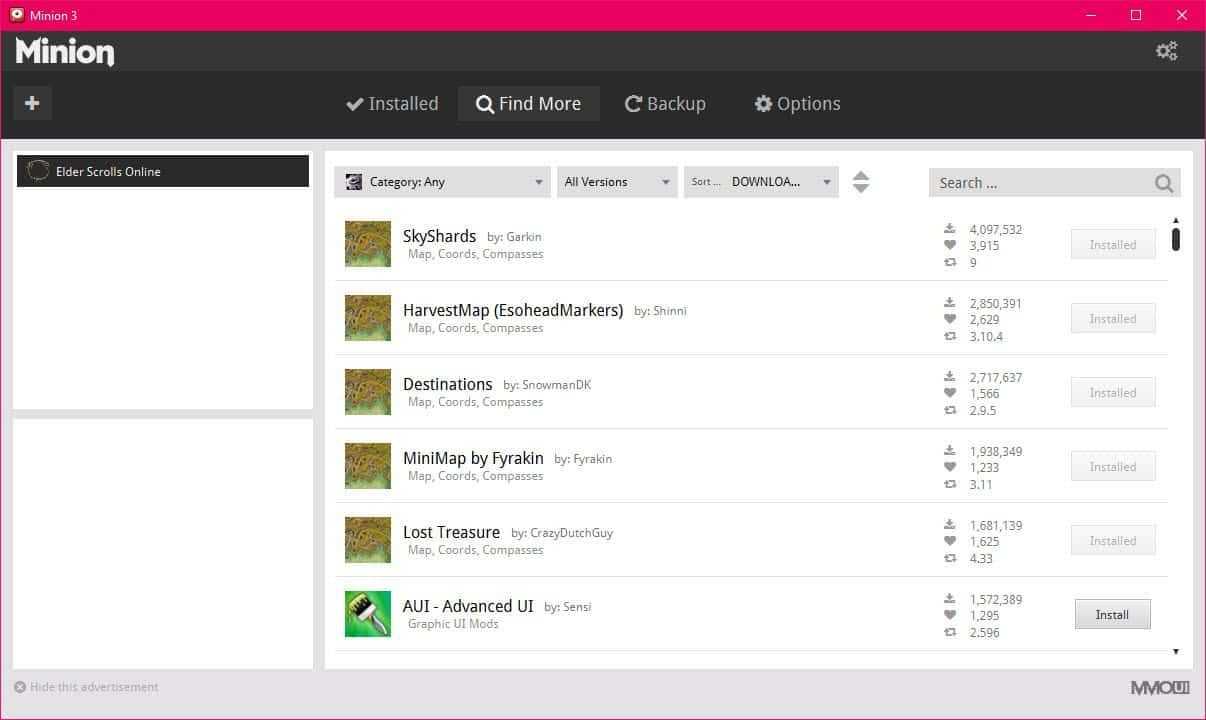The image size is (1206, 720).
Task: Click in the Search text field
Action: (x=1040, y=183)
